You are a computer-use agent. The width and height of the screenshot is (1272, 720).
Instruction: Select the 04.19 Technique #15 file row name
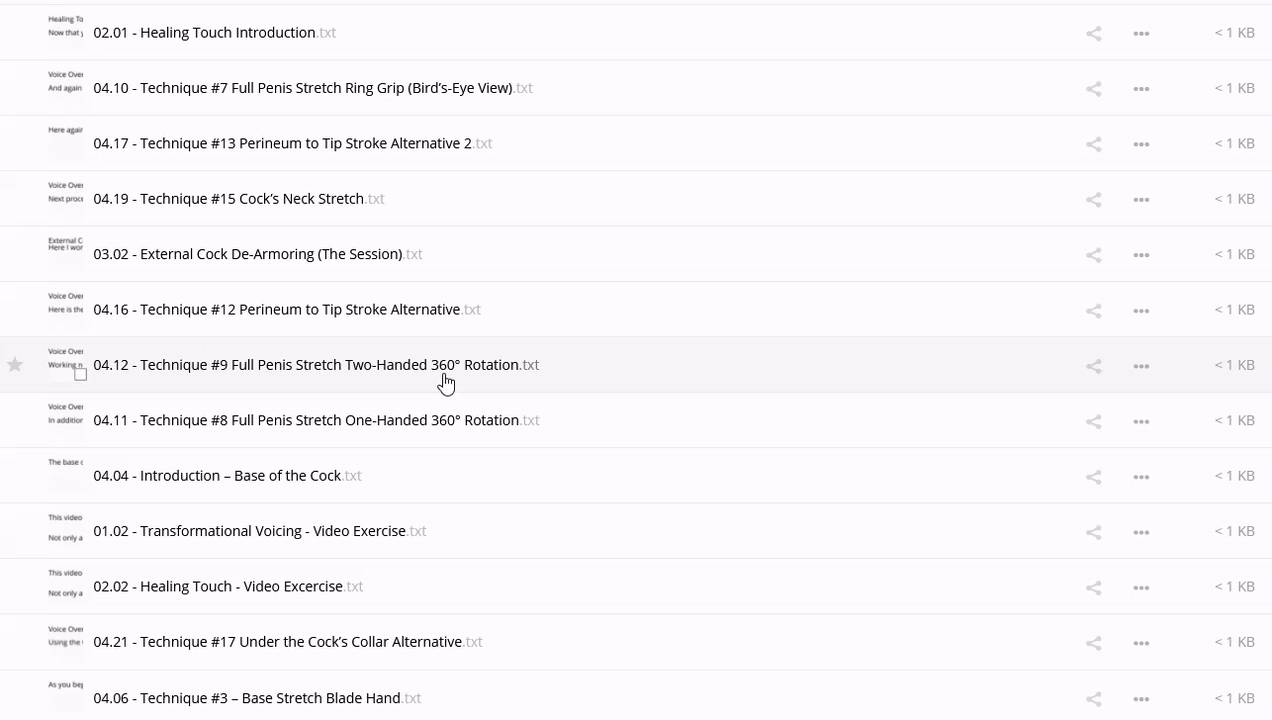(228, 198)
